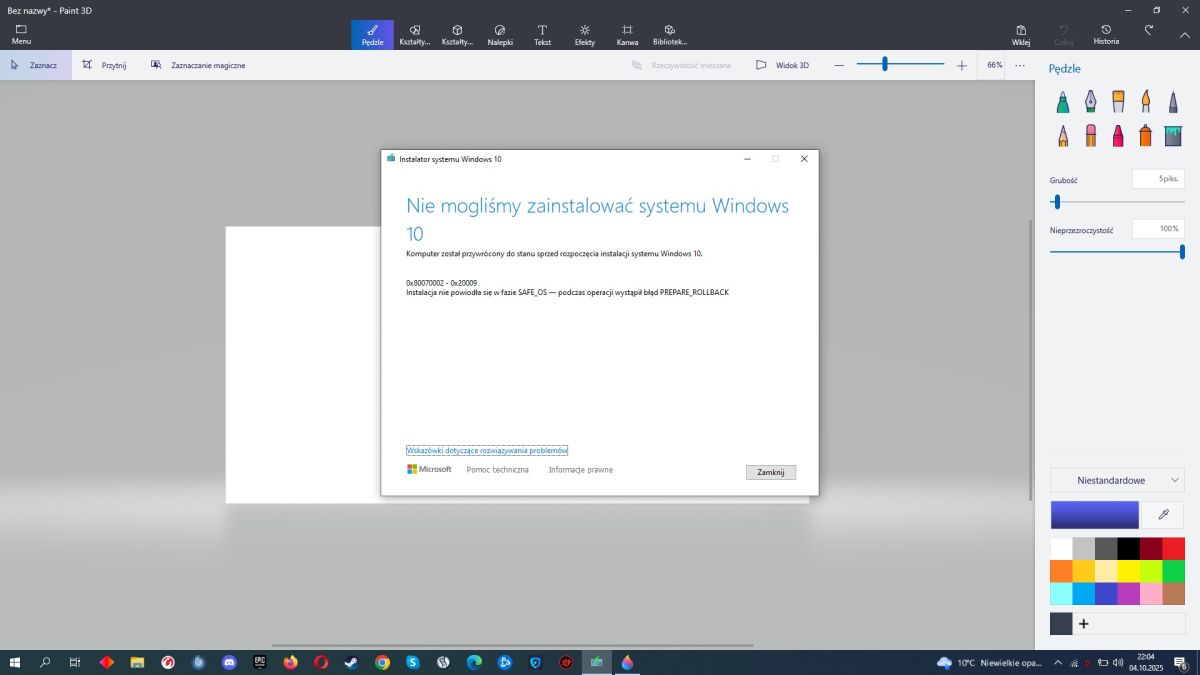Add a custom color with plus icon

(1083, 624)
